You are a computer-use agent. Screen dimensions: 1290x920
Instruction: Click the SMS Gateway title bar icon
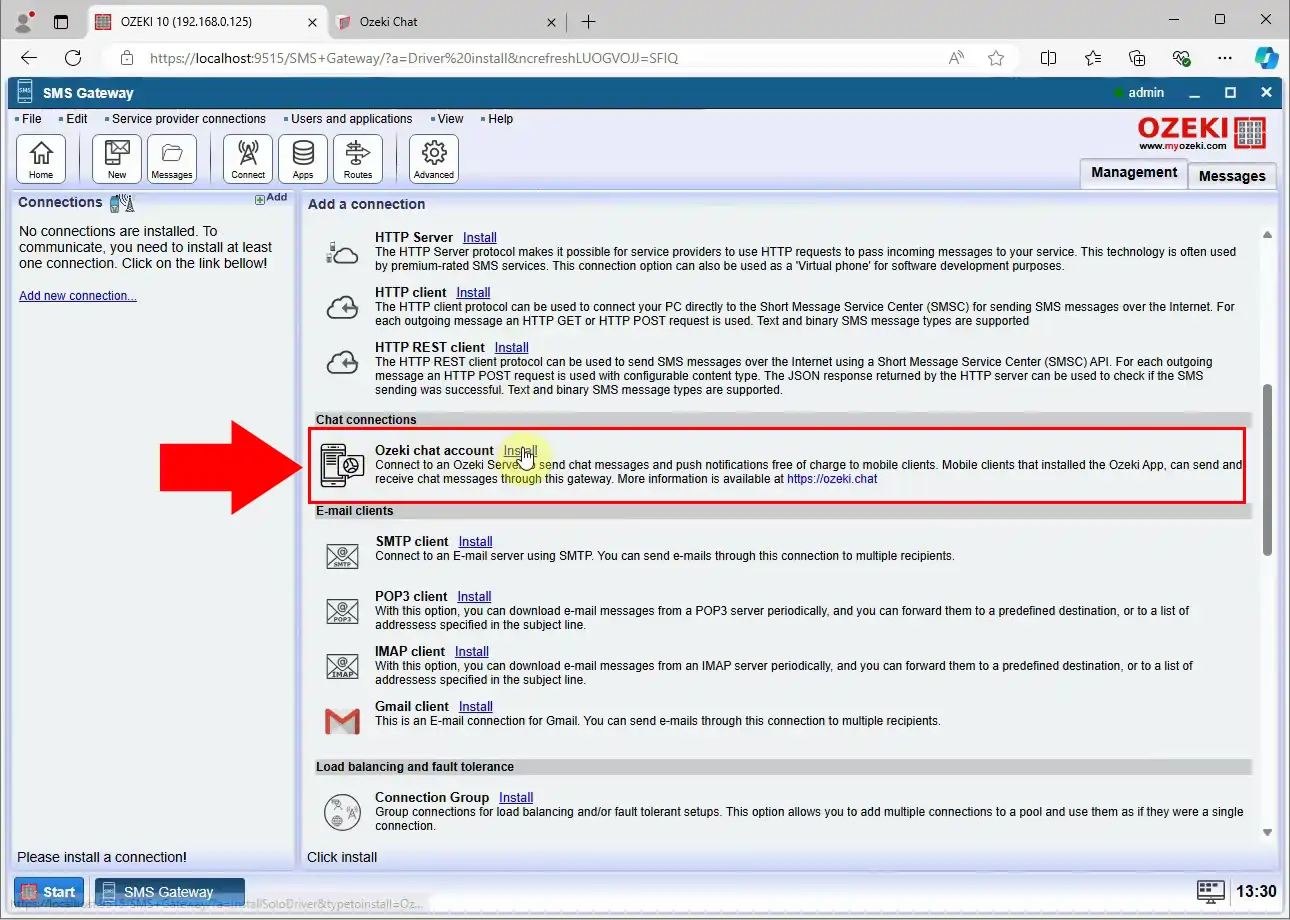point(25,92)
